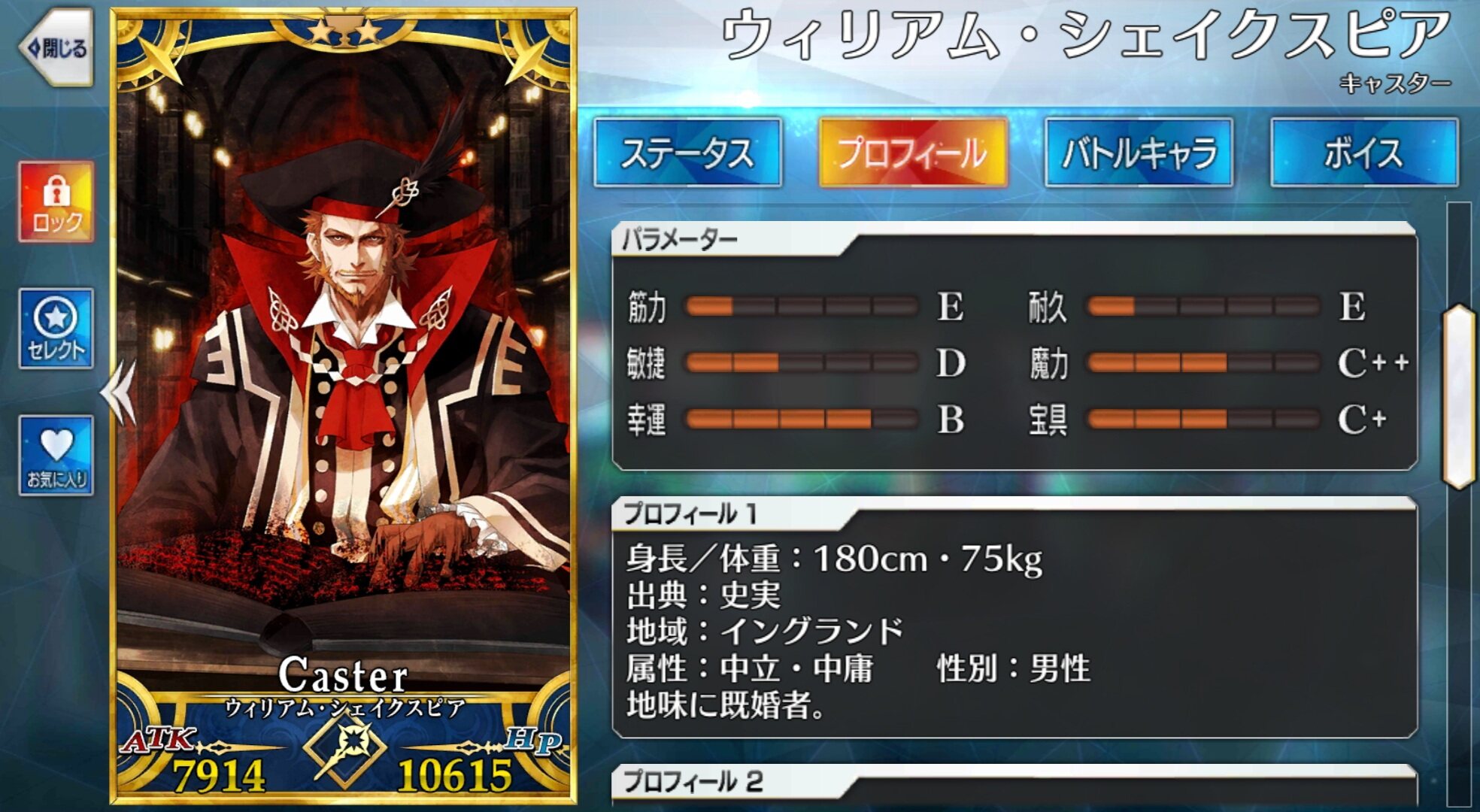
Task: Toggle the ロック lock icon
Action: pyautogui.click(x=56, y=201)
